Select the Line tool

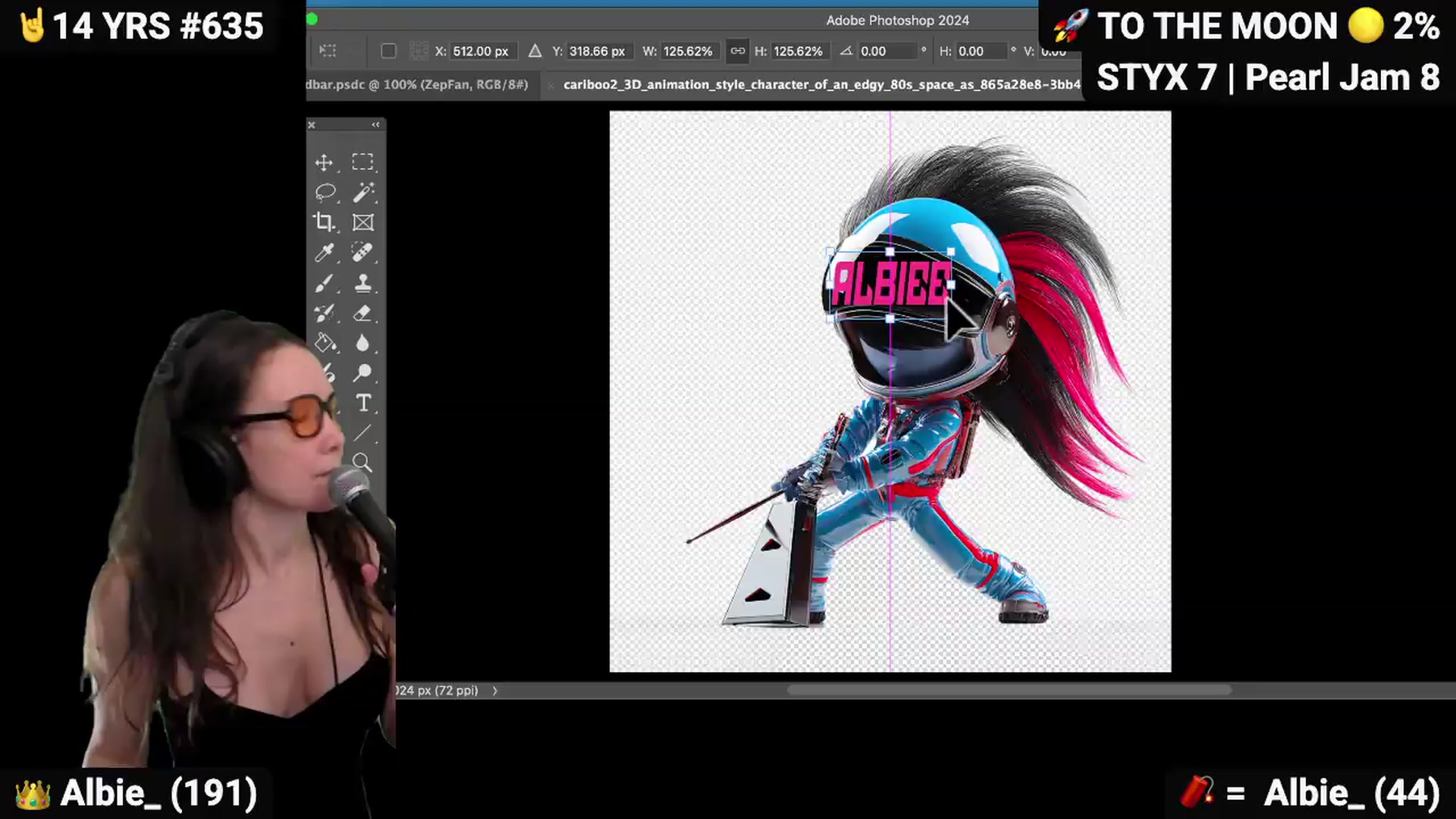pos(362,433)
